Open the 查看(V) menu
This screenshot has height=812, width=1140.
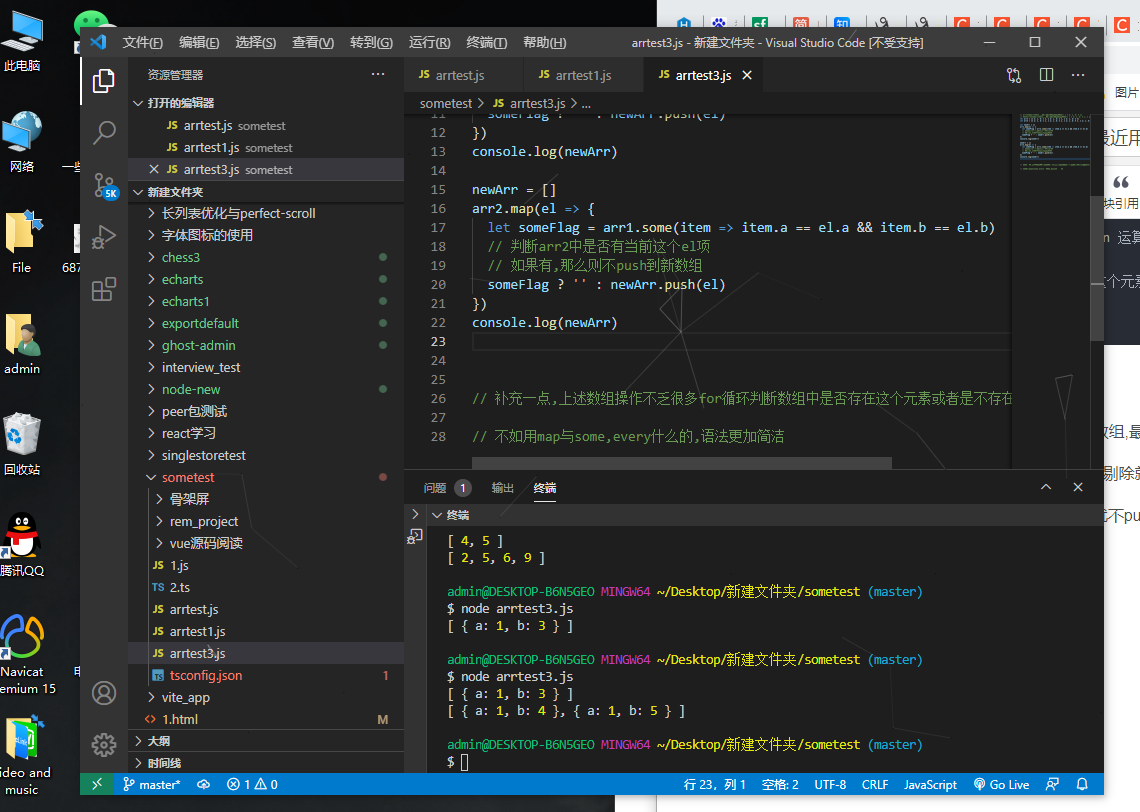[x=313, y=43]
